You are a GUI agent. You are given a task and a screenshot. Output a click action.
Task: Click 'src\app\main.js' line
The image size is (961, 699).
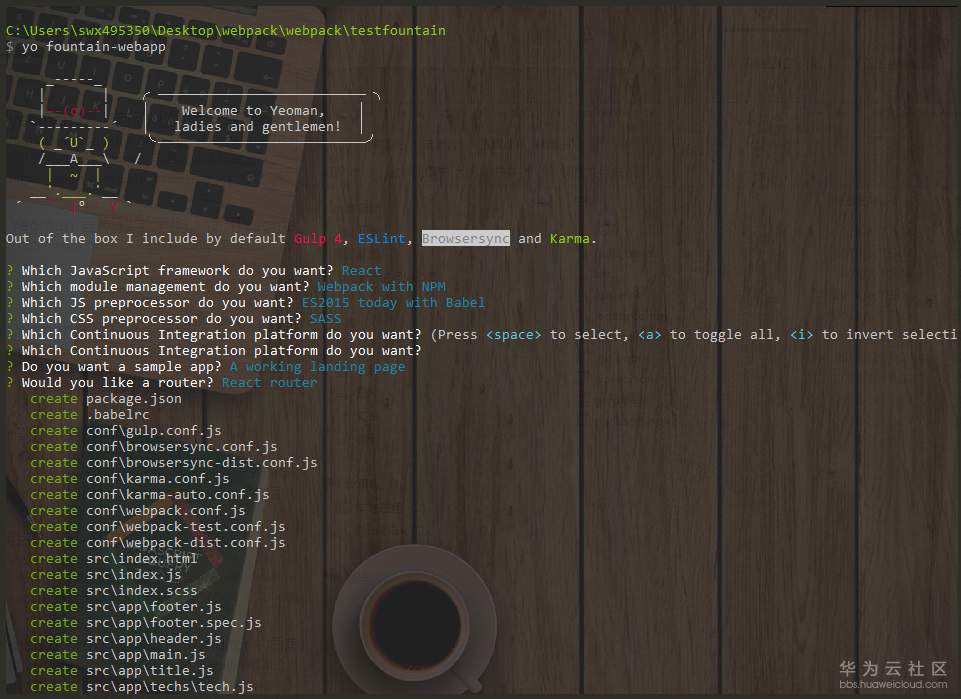coord(146,654)
